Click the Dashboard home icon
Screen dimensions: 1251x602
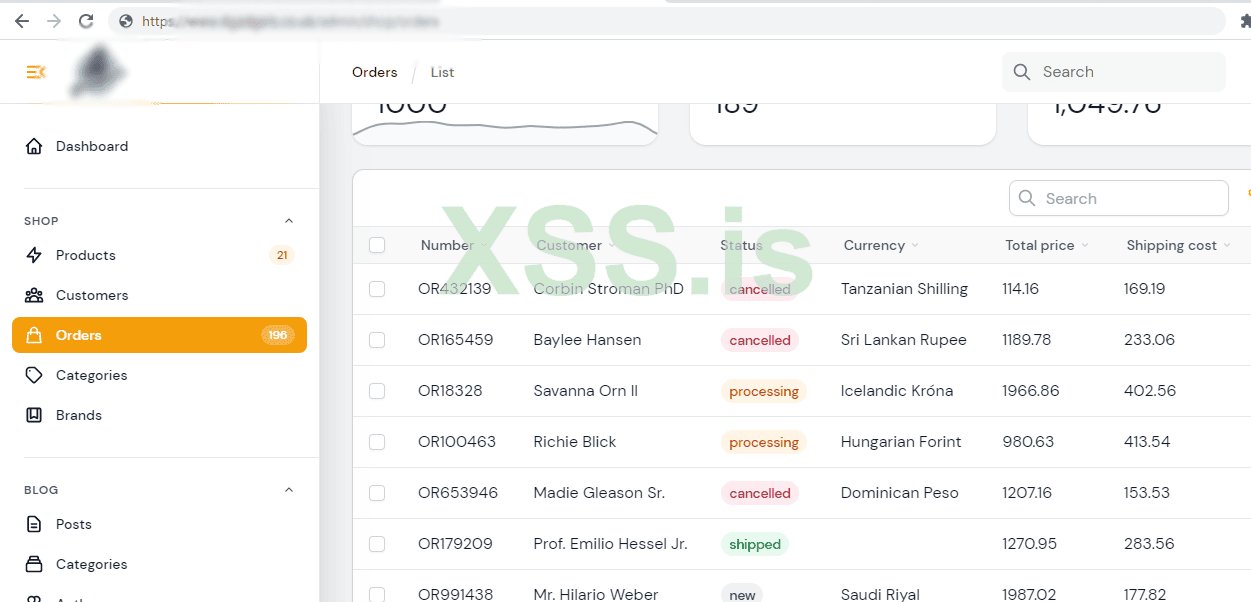click(34, 146)
